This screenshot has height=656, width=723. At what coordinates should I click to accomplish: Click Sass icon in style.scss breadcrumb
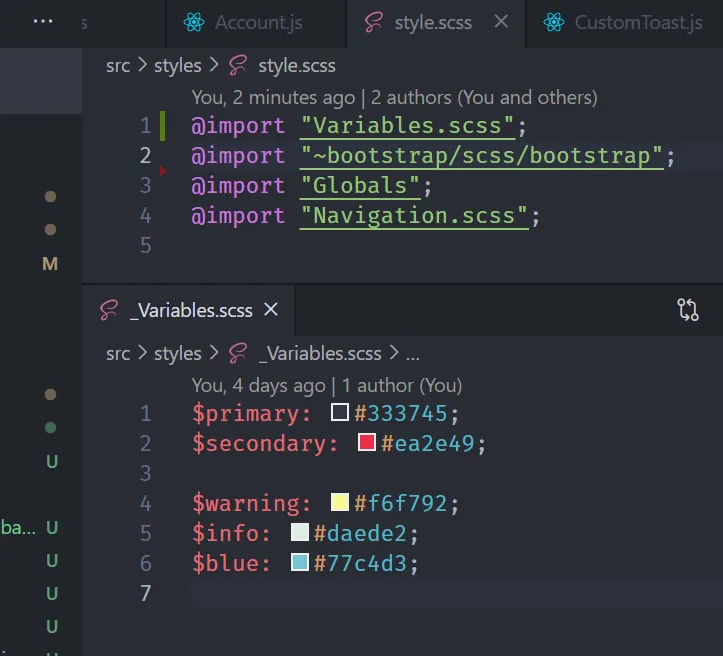coord(237,66)
